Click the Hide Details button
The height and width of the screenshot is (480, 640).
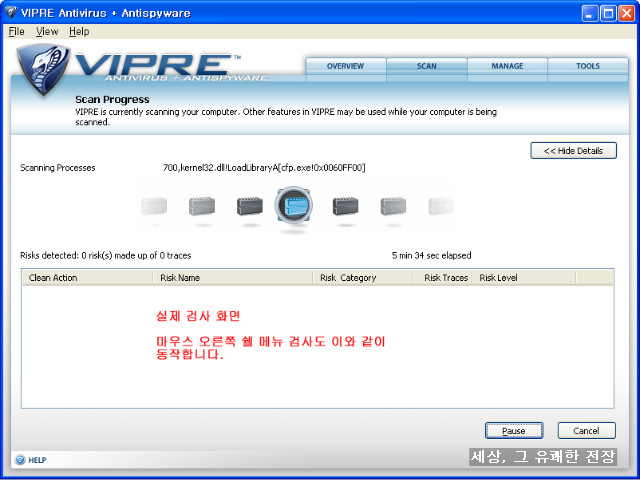573,151
